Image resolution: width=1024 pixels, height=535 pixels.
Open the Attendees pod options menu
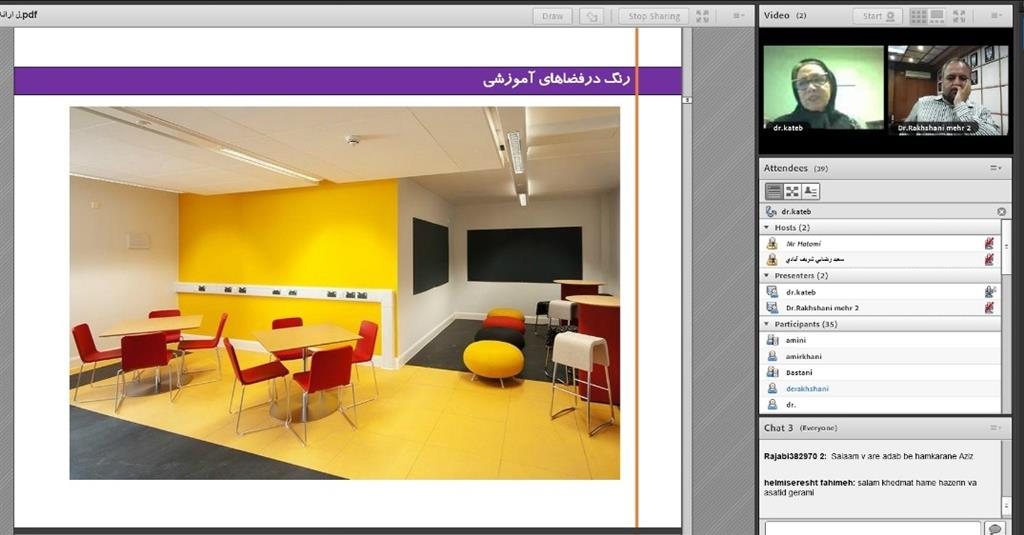[x=995, y=169]
